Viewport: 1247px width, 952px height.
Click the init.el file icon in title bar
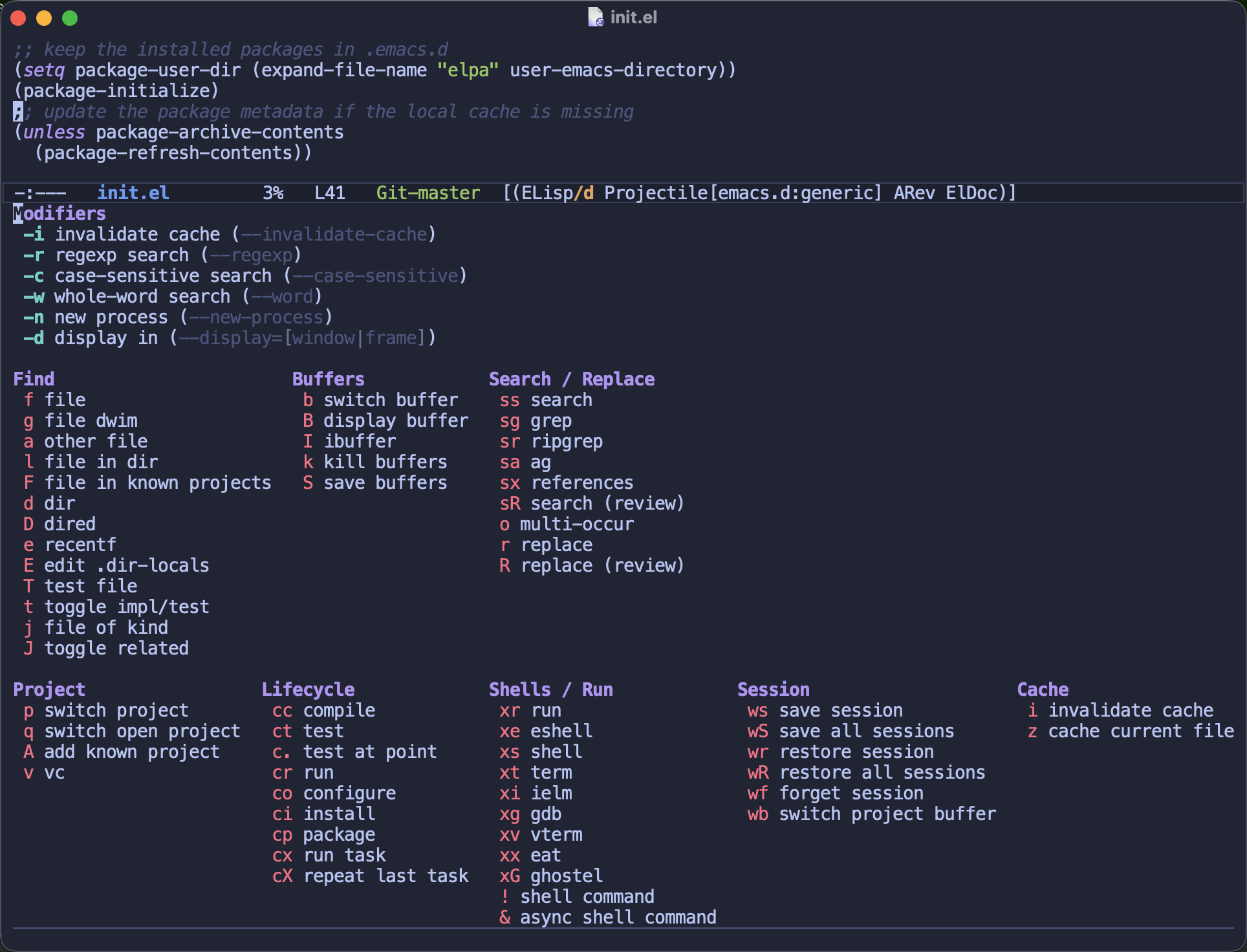point(595,17)
